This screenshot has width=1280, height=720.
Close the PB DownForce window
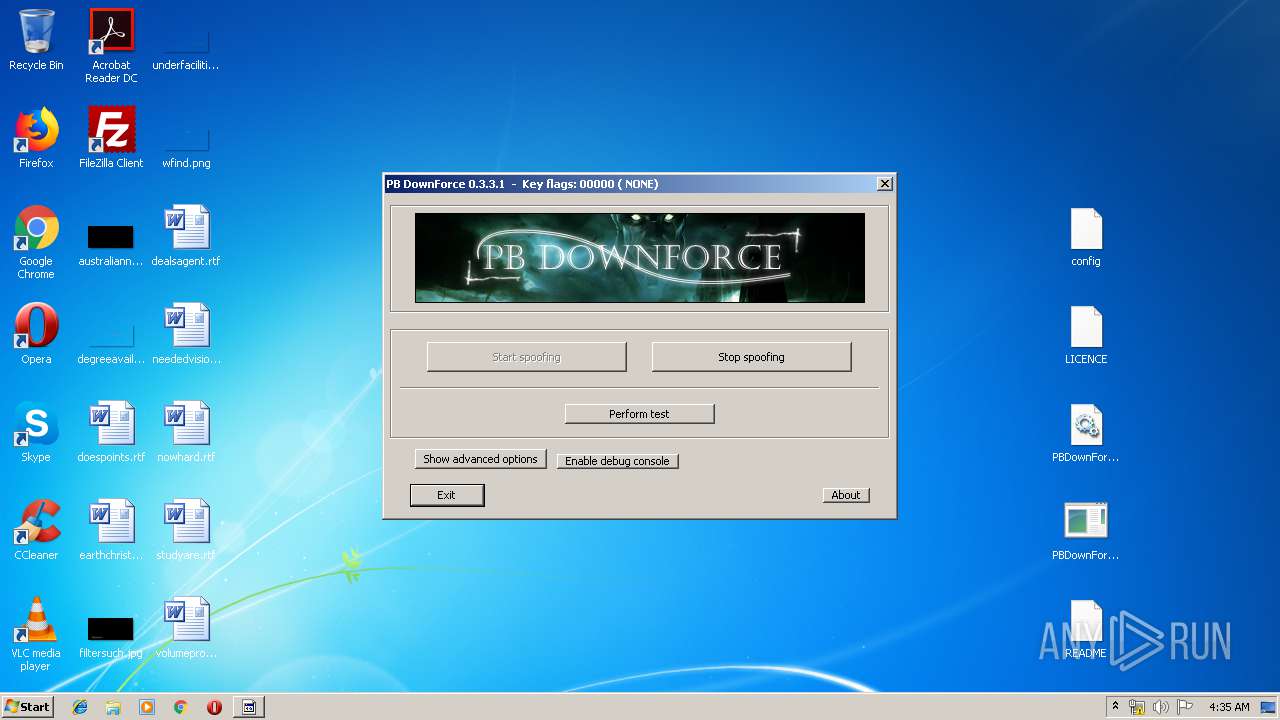(885, 184)
